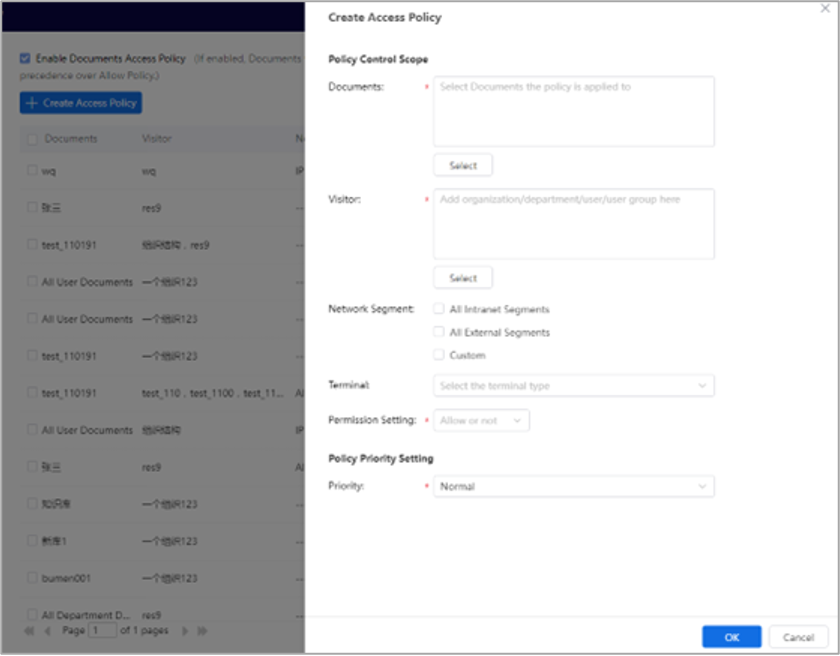The image size is (840, 656).
Task: Select the test_110191 row checkbox
Action: 32,244
